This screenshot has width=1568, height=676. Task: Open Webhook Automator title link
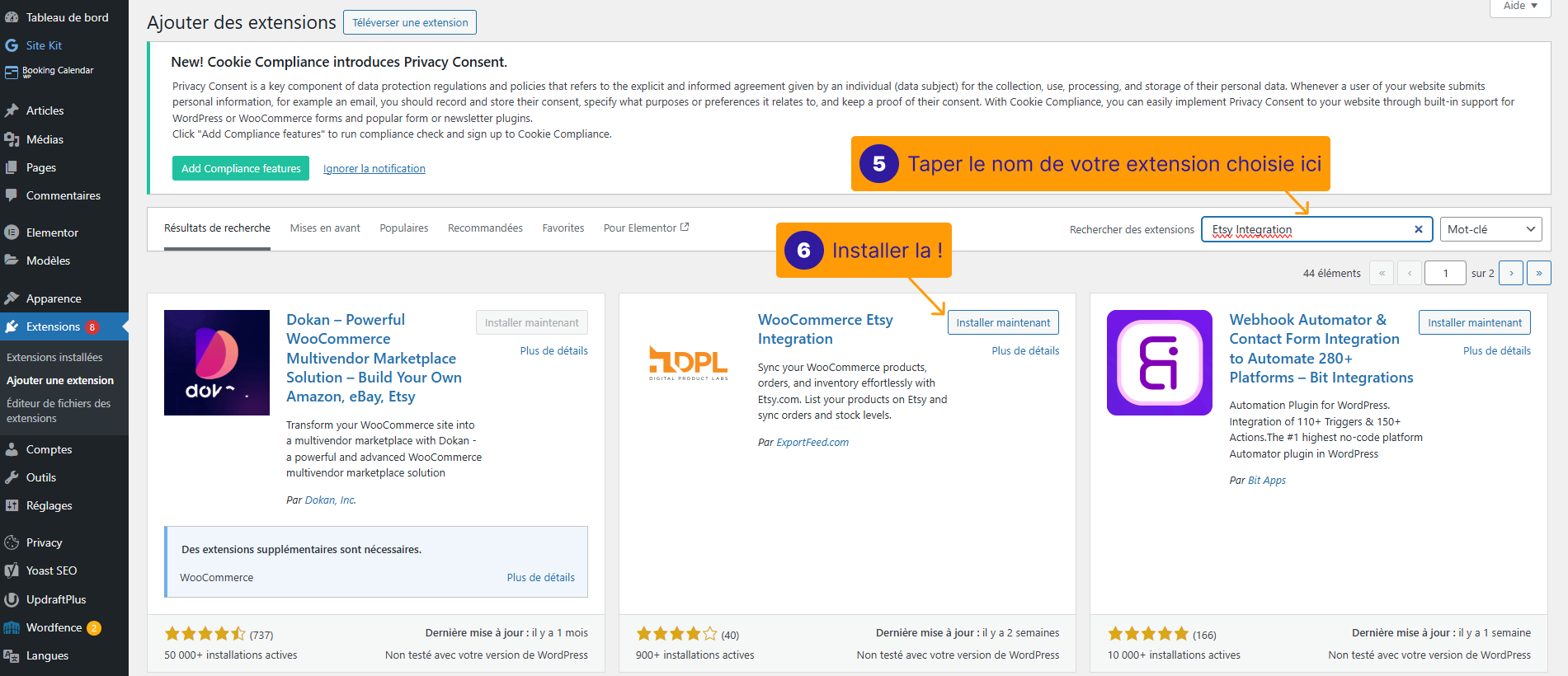tap(1321, 348)
